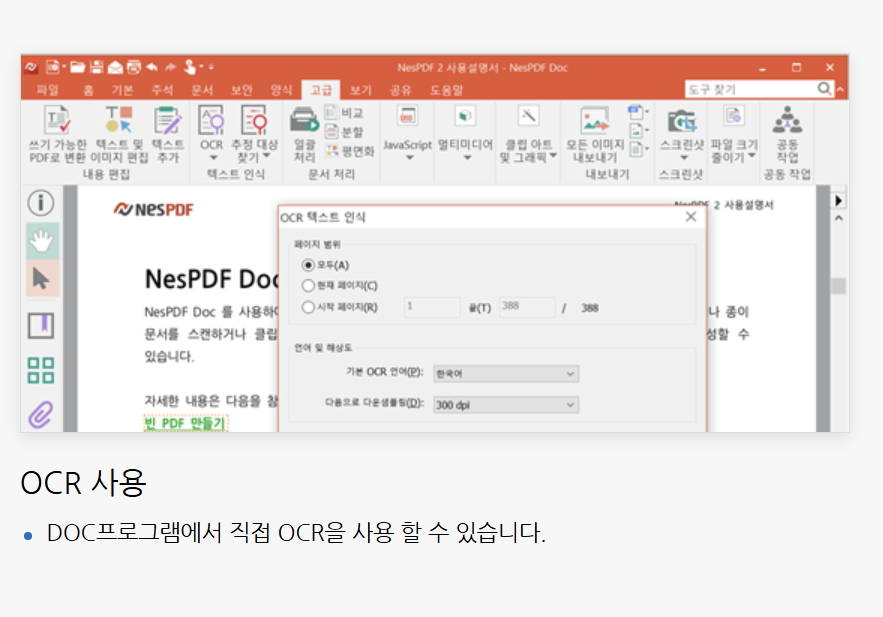This screenshot has width=883, height=617.
Task: Send document by email via envelope icon
Action: (x=115, y=68)
